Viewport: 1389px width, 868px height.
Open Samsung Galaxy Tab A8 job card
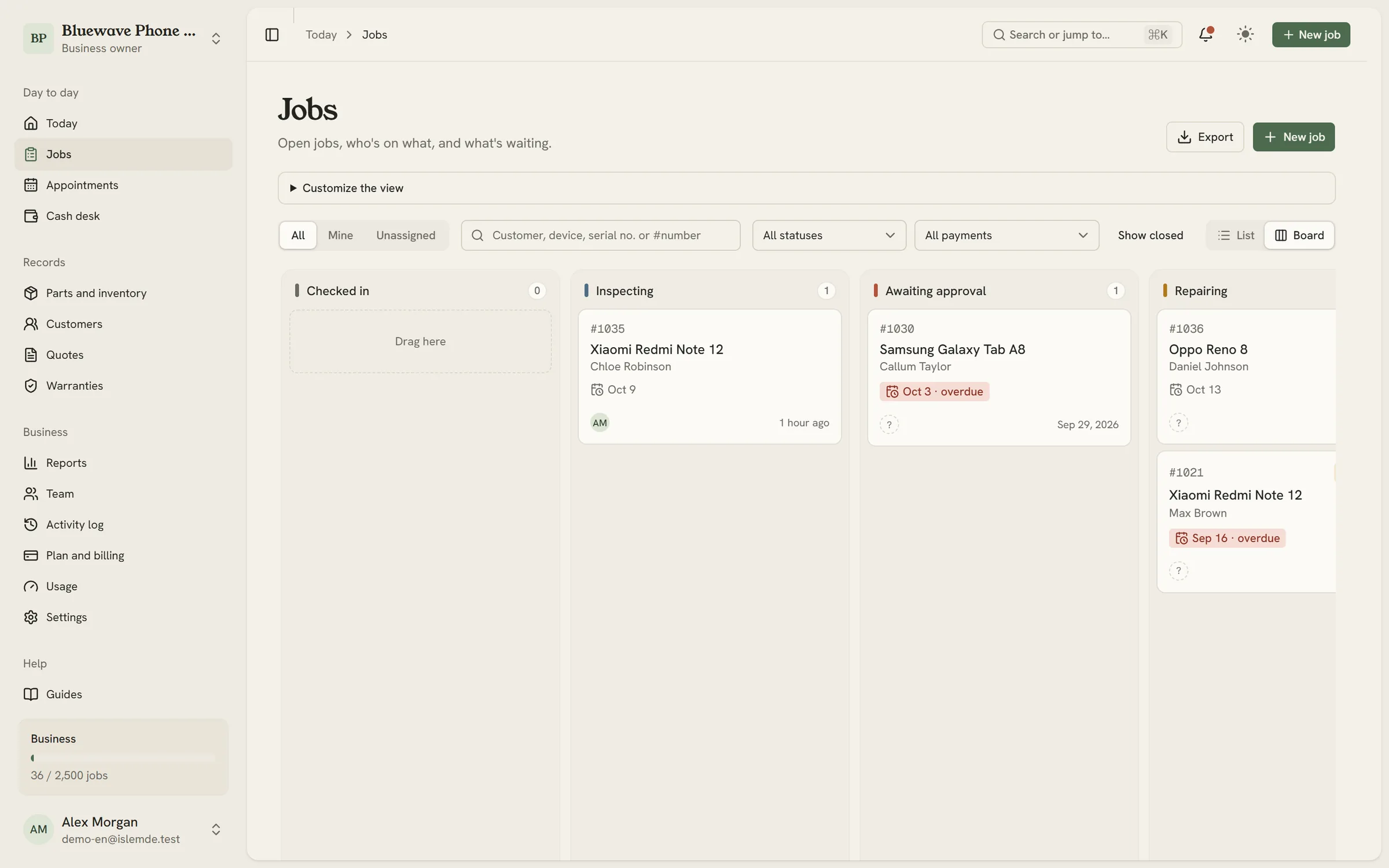point(999,378)
